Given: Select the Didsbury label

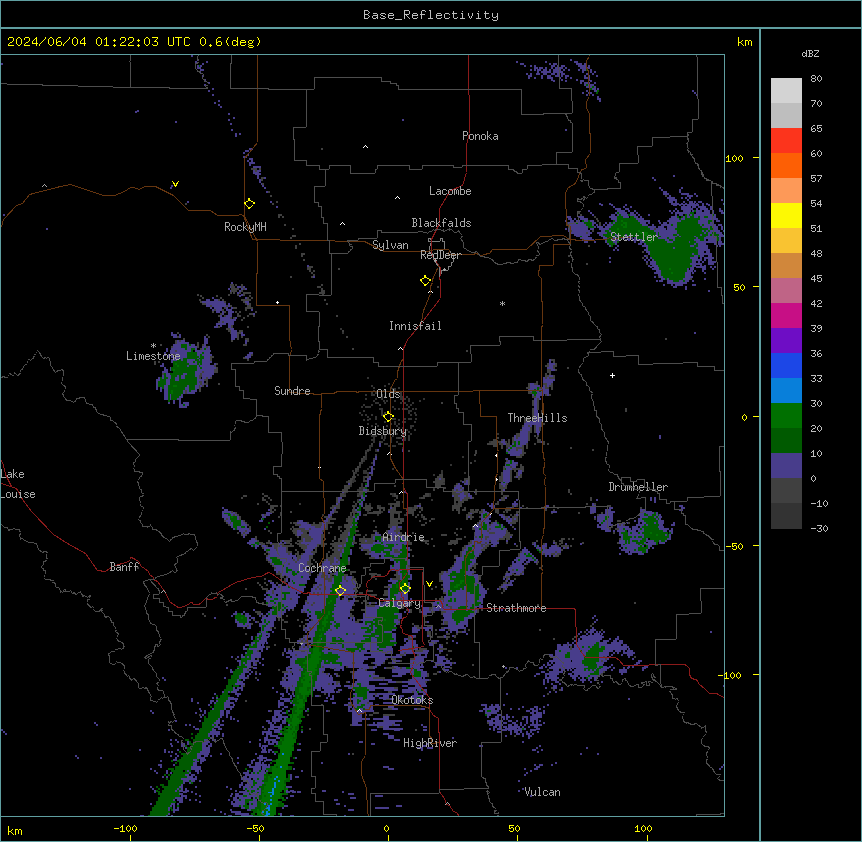Looking at the screenshot, I should click(383, 431).
